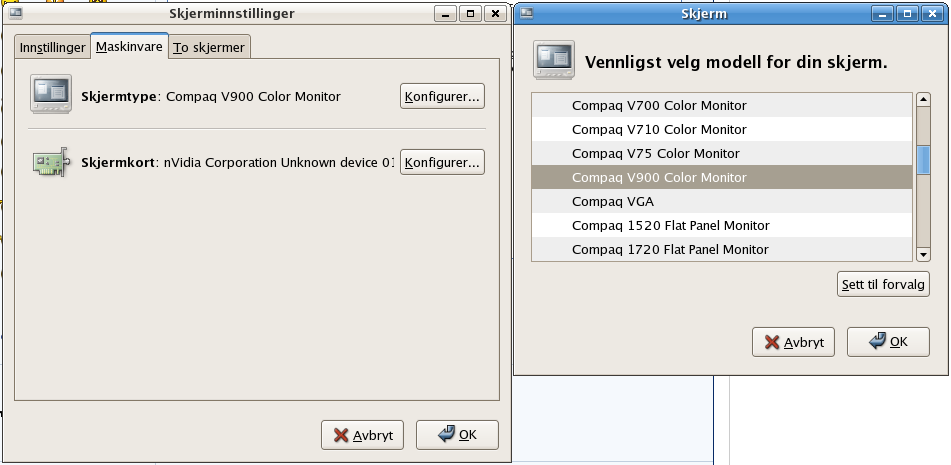Close the Skjerm dialog window

933,13
